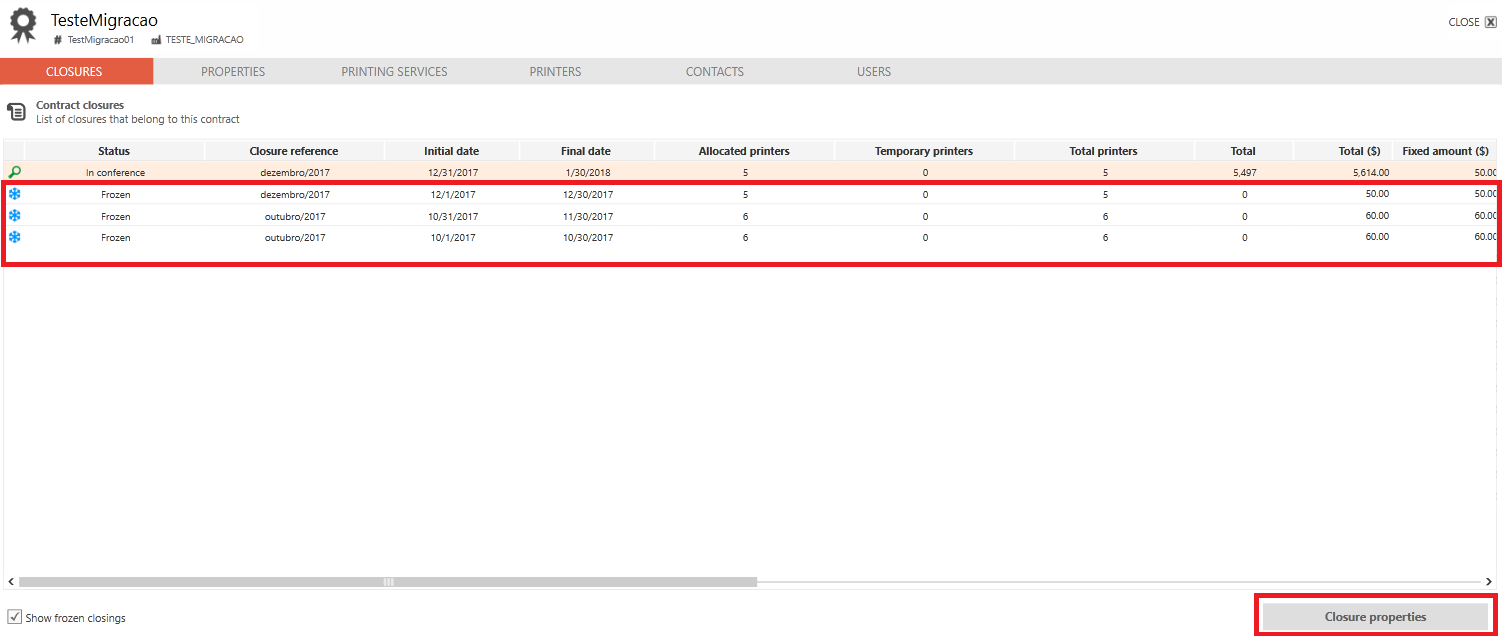Select the 12/1/2017 initial date cell
Viewport: 1502px width, 636px height.
[452, 194]
